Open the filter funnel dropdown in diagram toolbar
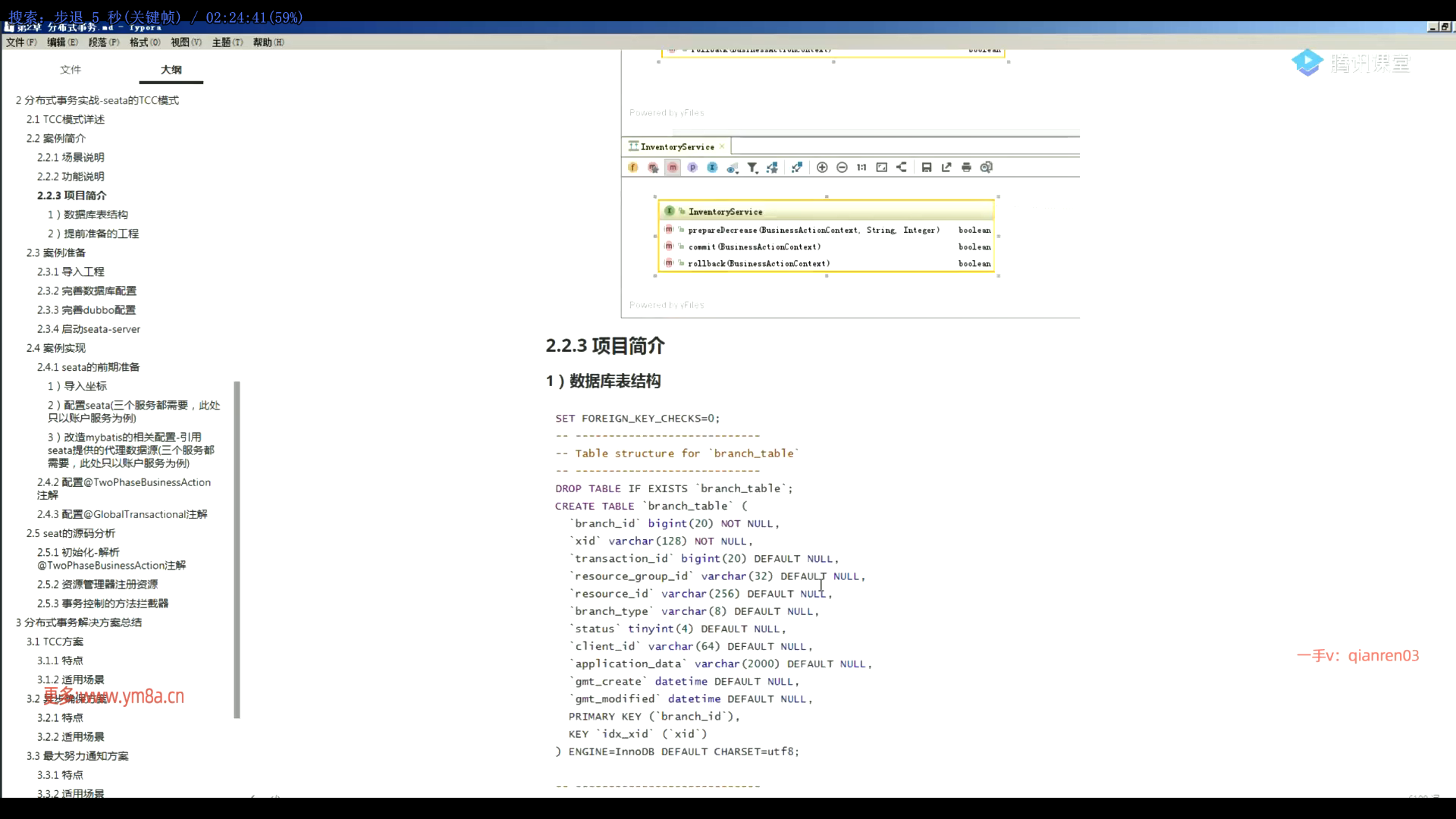This screenshot has height=819, width=1456. pos(752,168)
